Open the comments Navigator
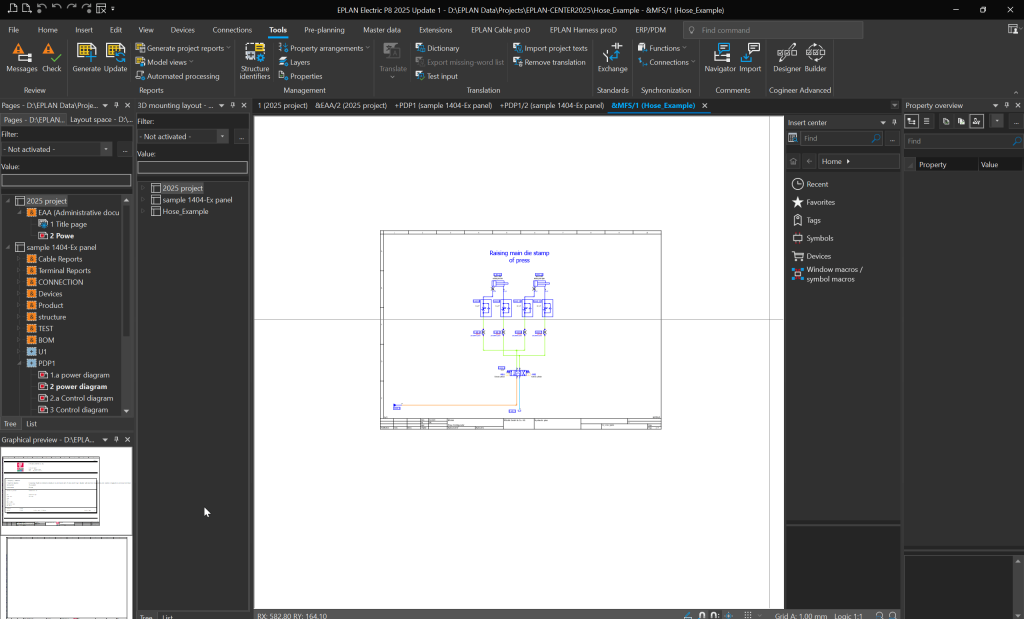The width and height of the screenshot is (1024, 619). coord(720,57)
